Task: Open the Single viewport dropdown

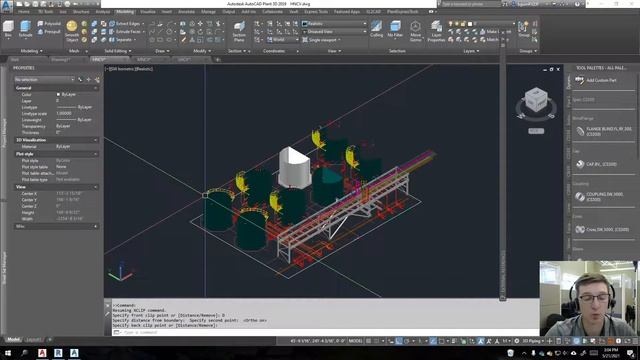Action: [322, 40]
